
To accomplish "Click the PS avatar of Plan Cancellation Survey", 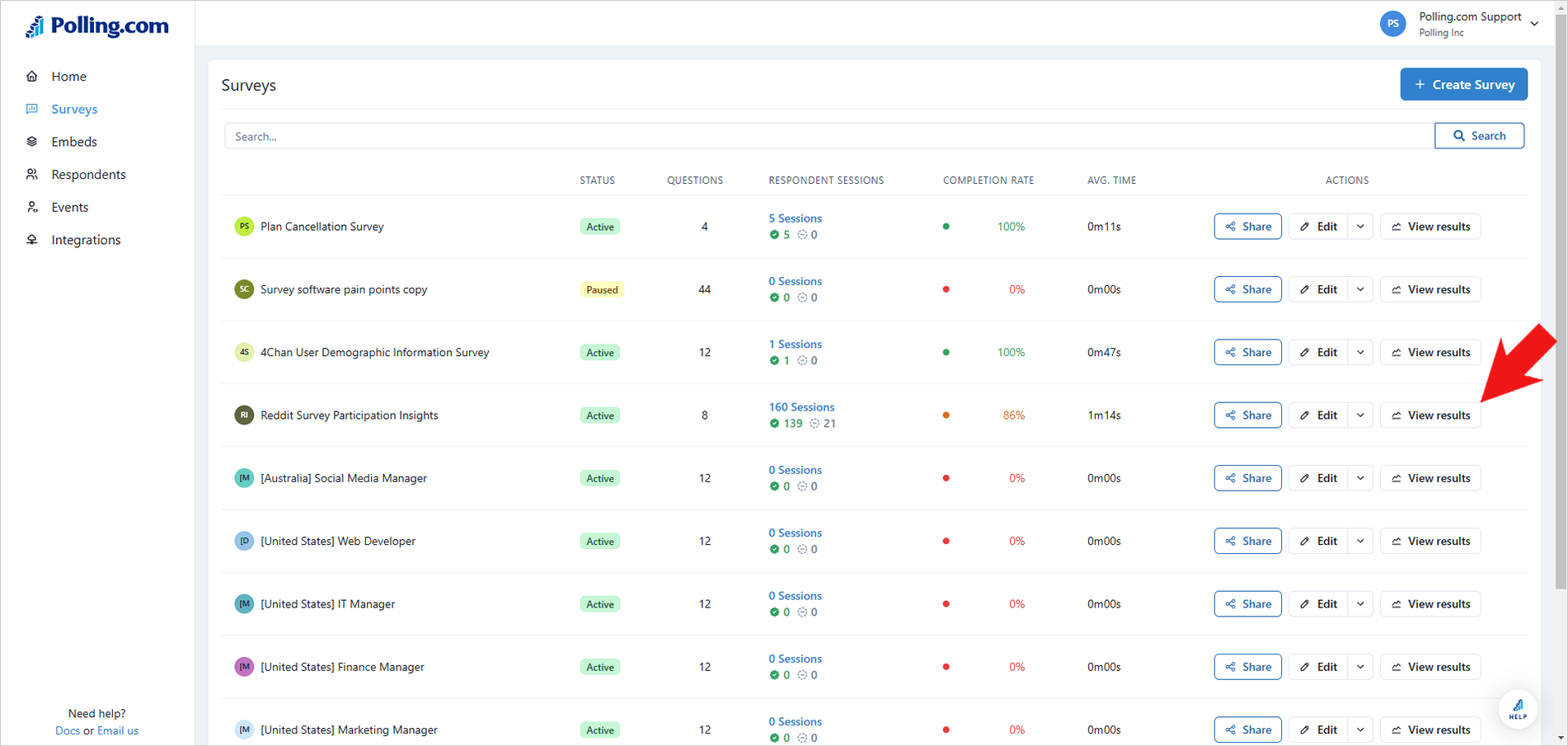I will click(244, 227).
